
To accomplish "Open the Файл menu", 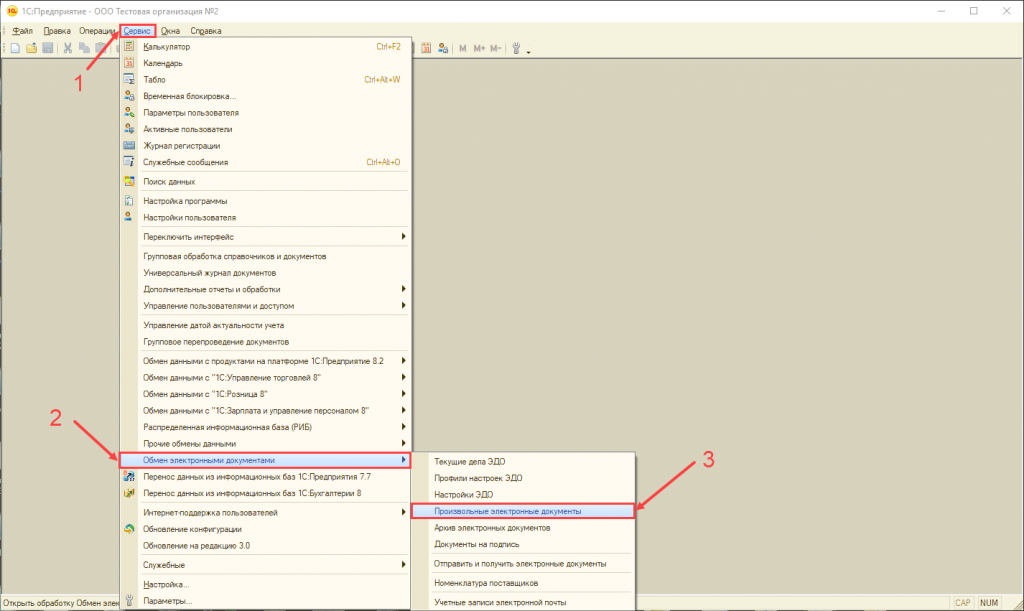I will (22, 31).
